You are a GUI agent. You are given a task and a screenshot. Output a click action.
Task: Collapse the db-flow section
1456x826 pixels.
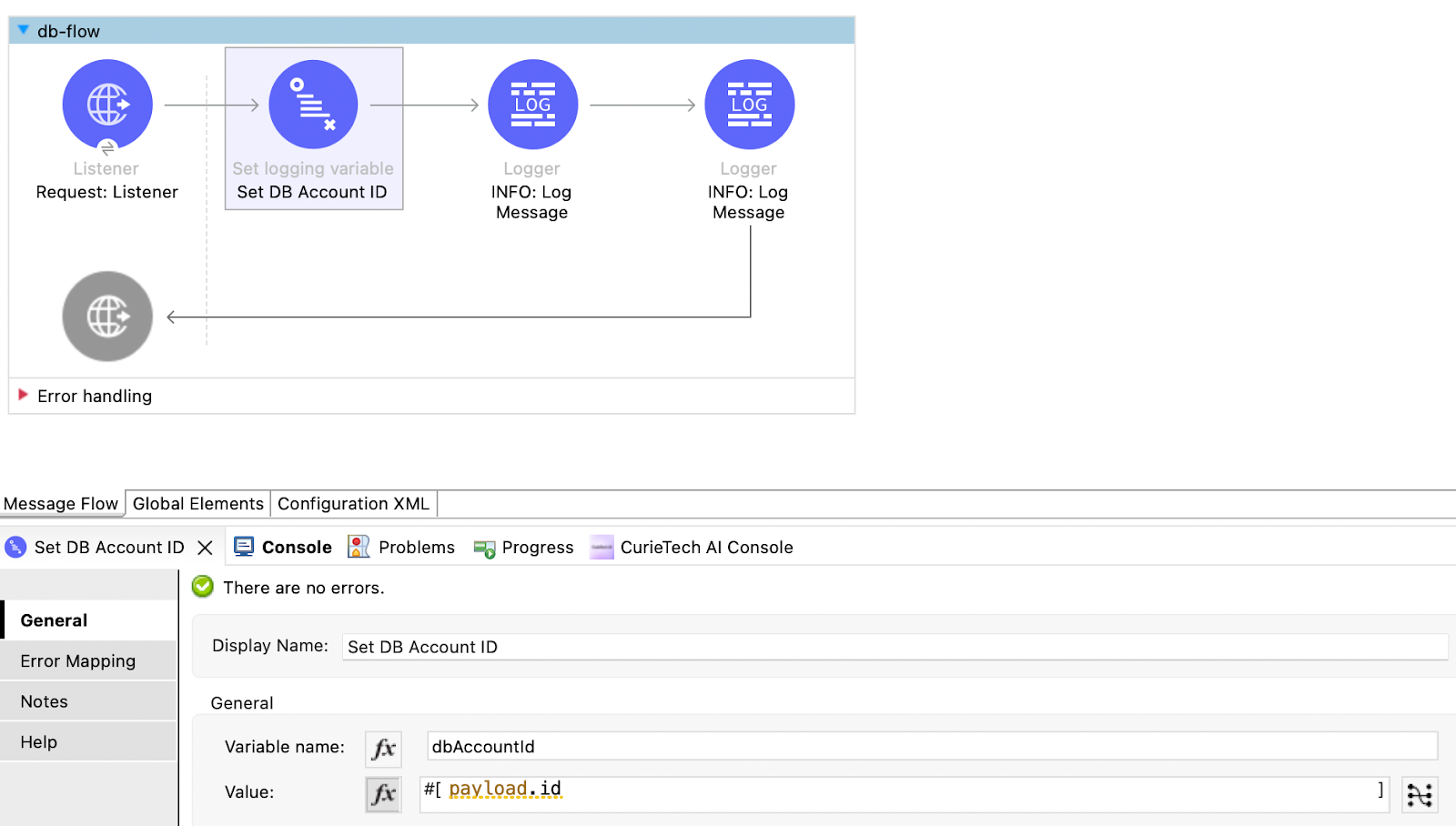coord(22,29)
